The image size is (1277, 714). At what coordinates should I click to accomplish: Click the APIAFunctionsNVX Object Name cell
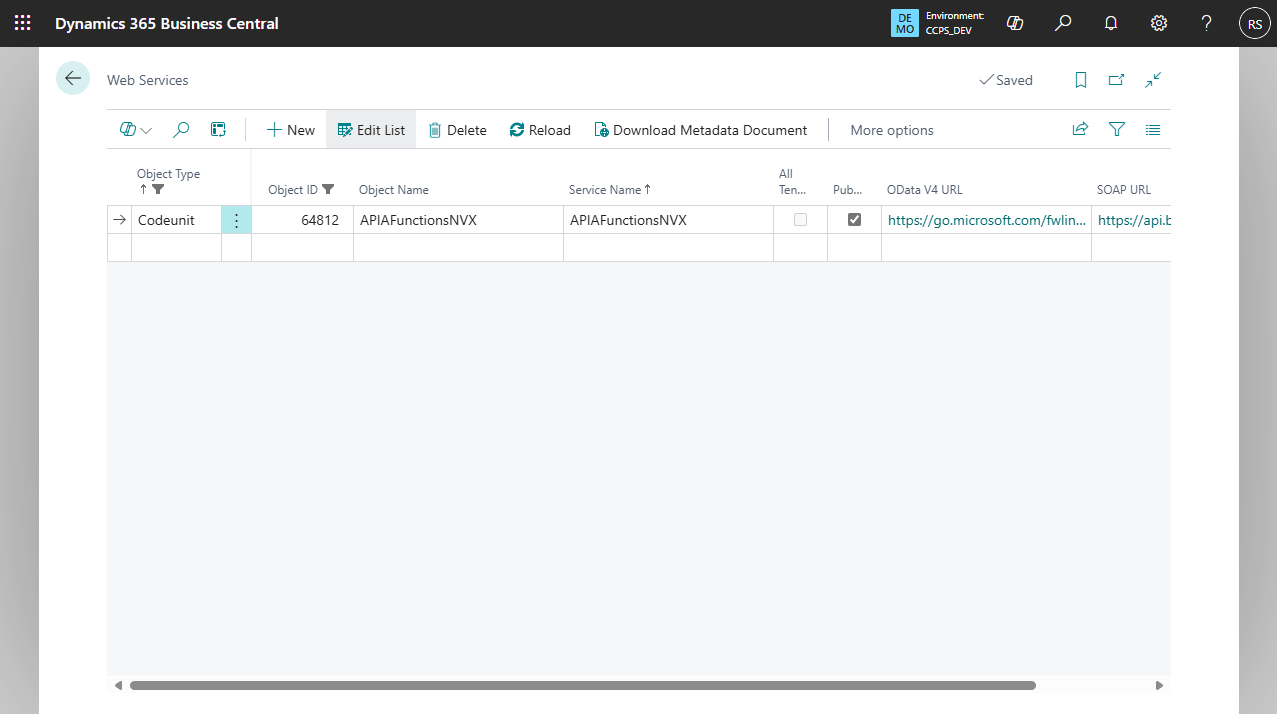click(458, 220)
